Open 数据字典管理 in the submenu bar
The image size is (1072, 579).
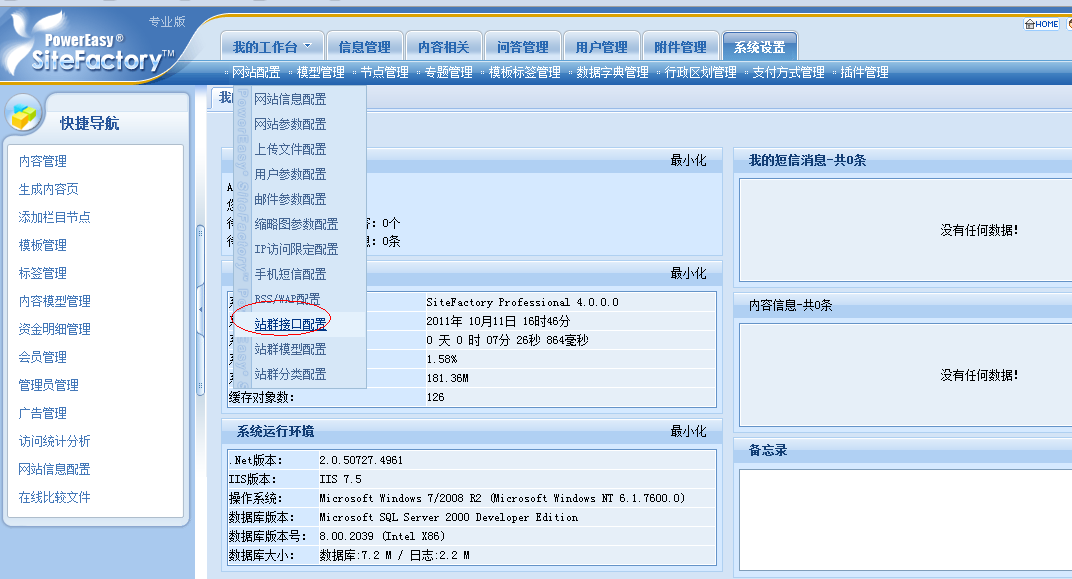(x=613, y=72)
